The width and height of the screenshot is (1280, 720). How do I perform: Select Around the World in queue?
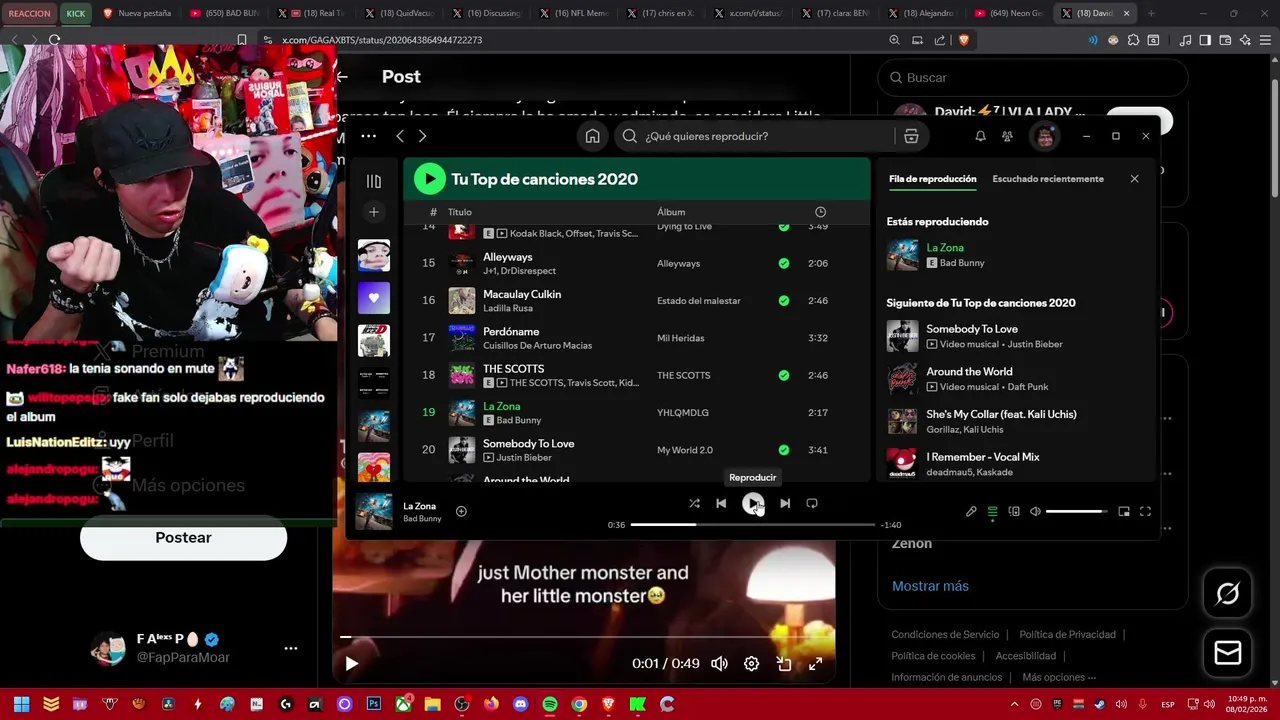click(x=1016, y=379)
